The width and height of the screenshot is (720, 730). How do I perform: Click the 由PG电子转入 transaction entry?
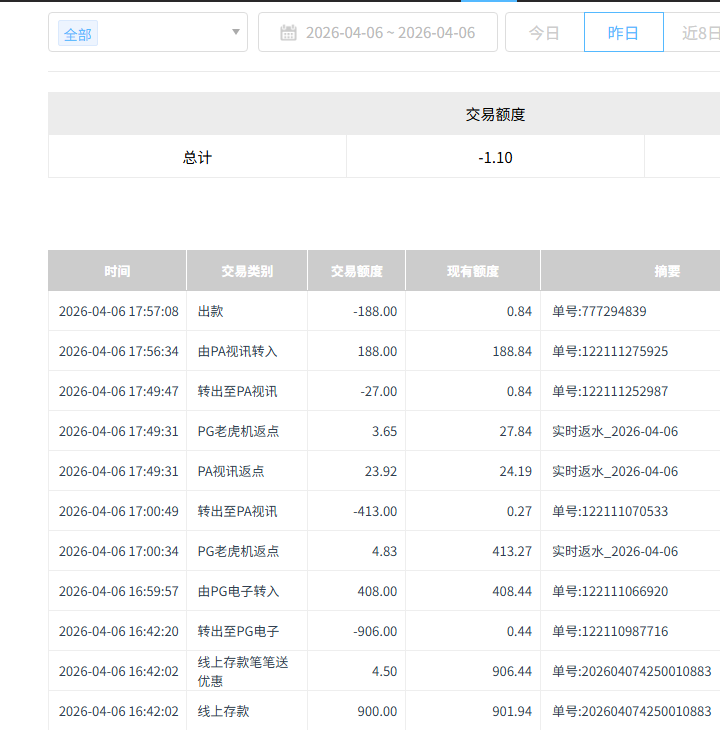tap(238, 591)
